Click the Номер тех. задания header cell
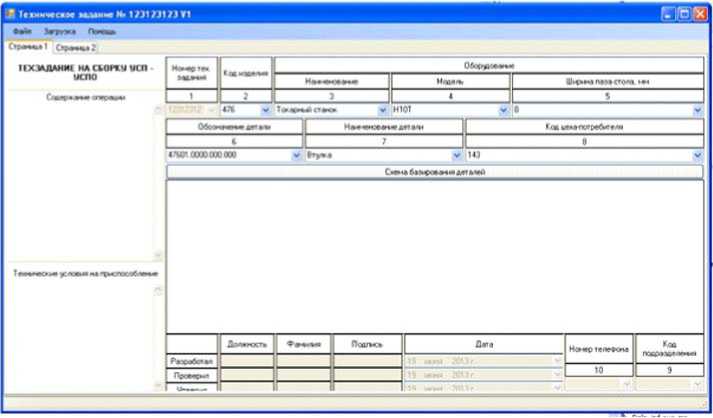 [191, 73]
